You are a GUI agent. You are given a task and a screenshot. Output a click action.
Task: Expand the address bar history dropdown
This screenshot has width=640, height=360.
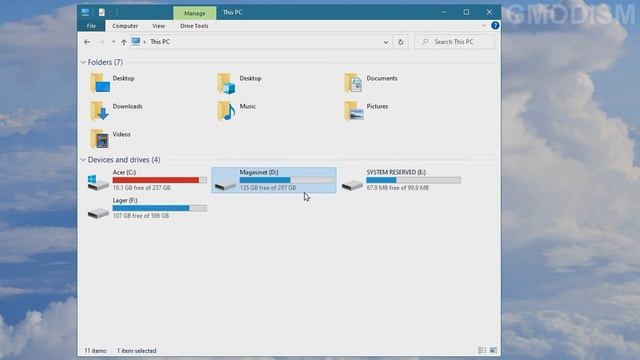pos(386,42)
